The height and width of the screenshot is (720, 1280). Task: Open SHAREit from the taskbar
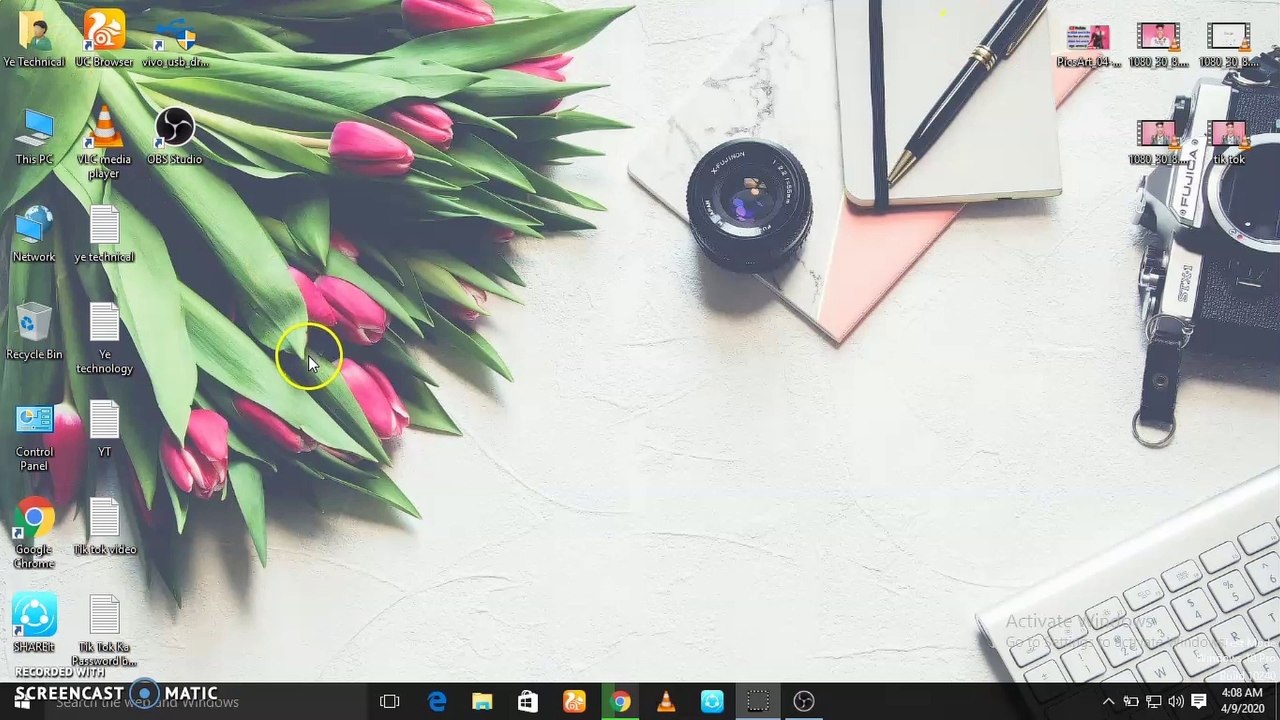(712, 702)
